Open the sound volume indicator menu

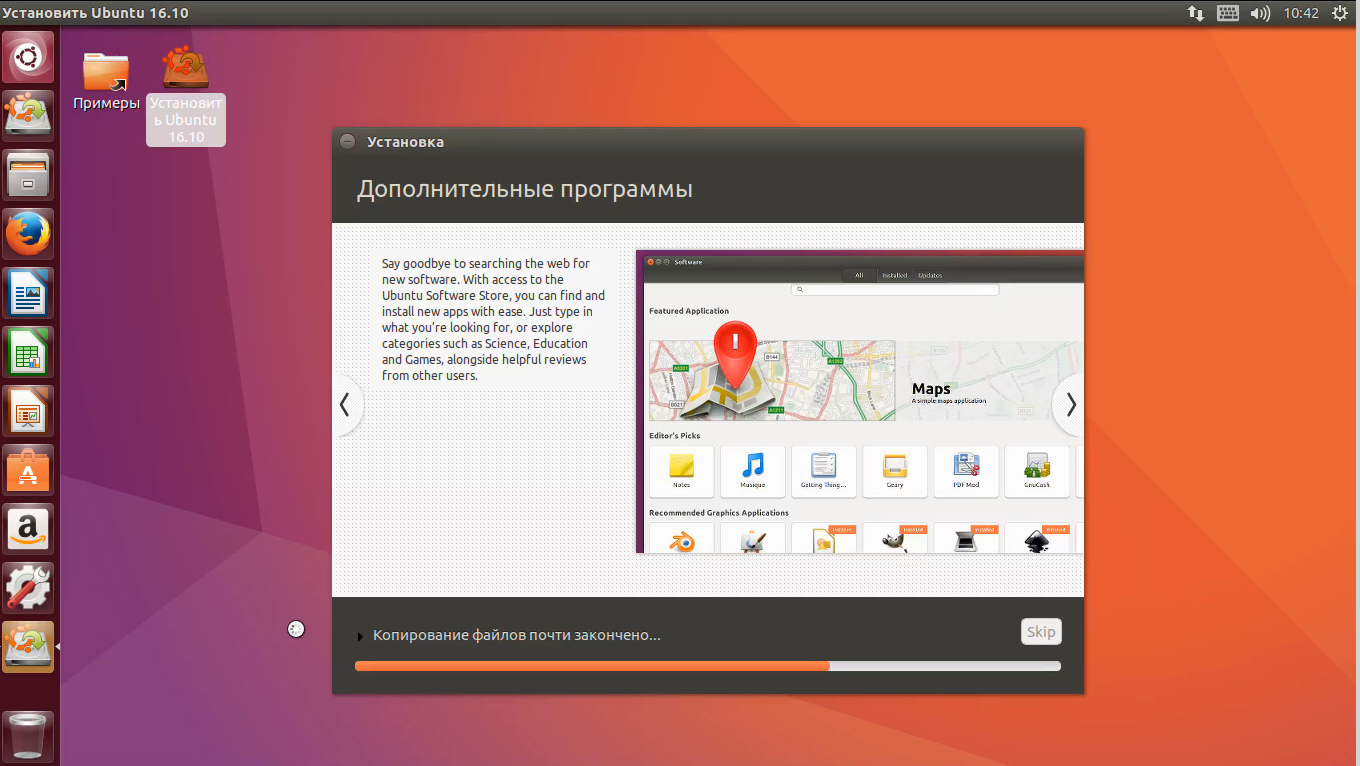[x=1260, y=13]
